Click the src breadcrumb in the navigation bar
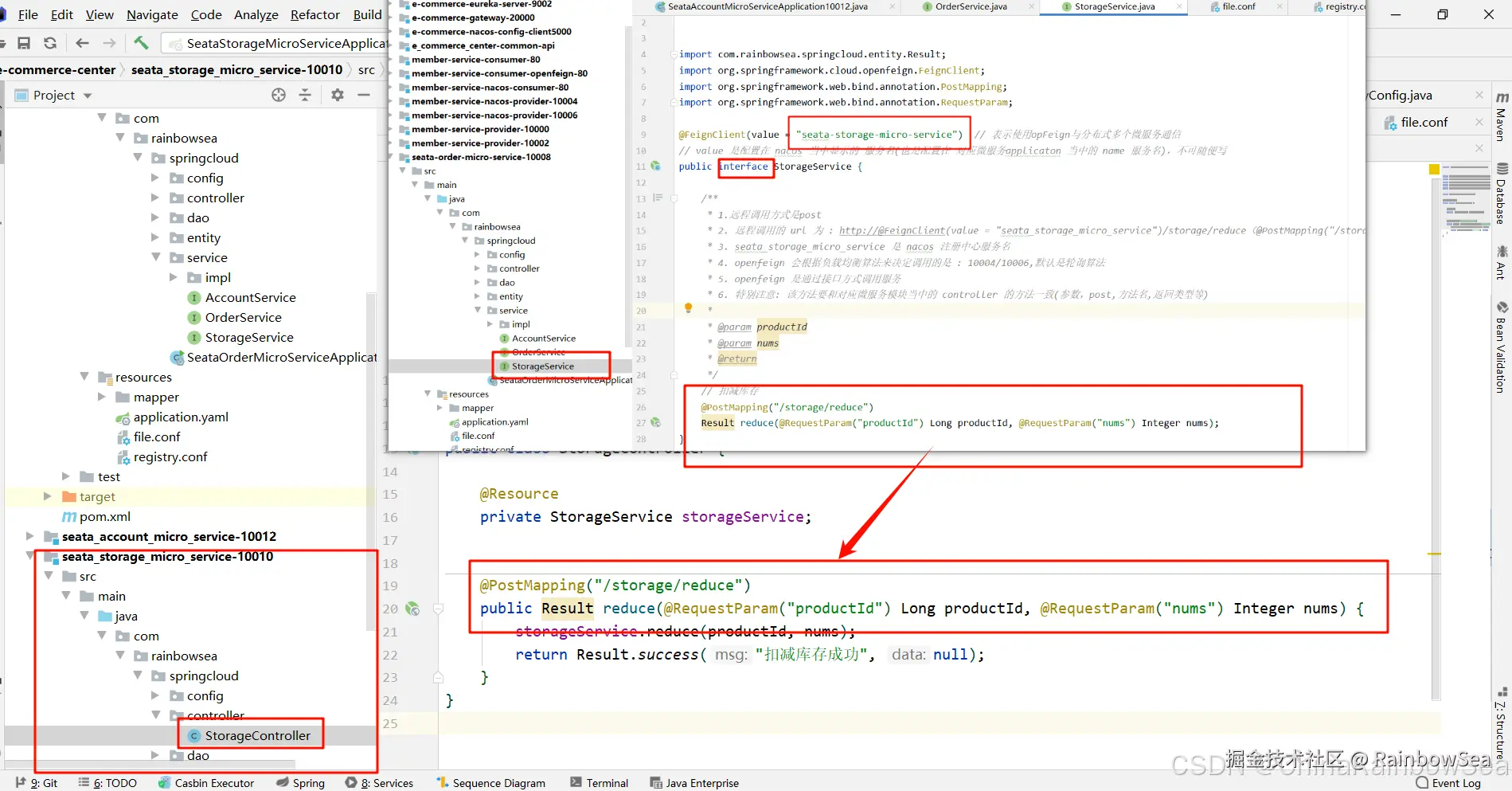 point(366,70)
